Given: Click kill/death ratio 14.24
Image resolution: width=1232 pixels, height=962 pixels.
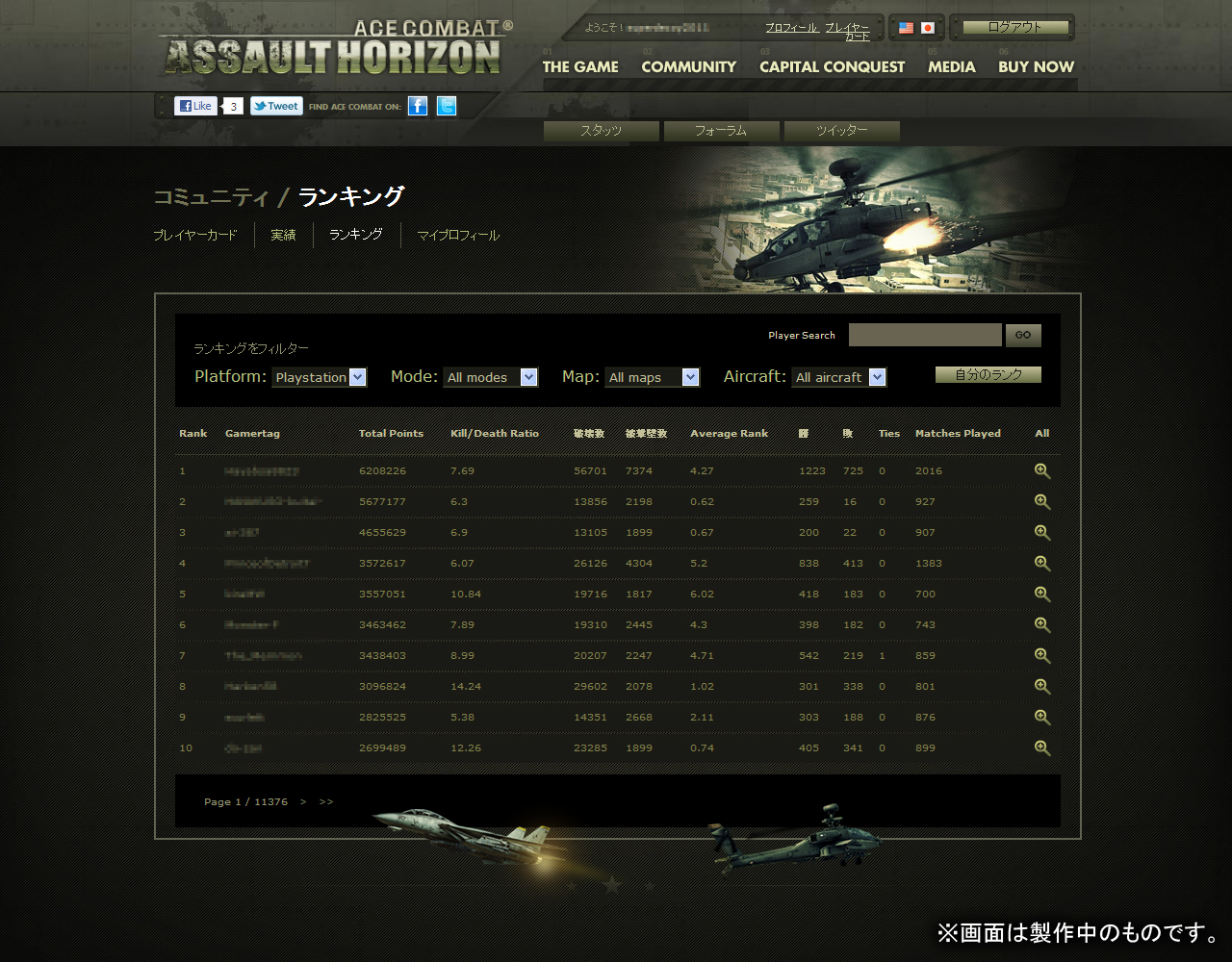Looking at the screenshot, I should pyautogui.click(x=466, y=687).
